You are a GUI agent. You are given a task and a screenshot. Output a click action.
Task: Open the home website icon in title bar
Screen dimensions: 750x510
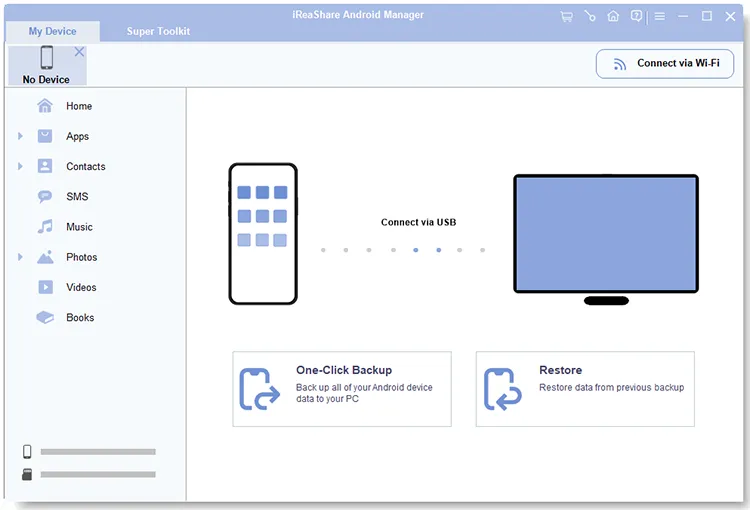point(613,17)
